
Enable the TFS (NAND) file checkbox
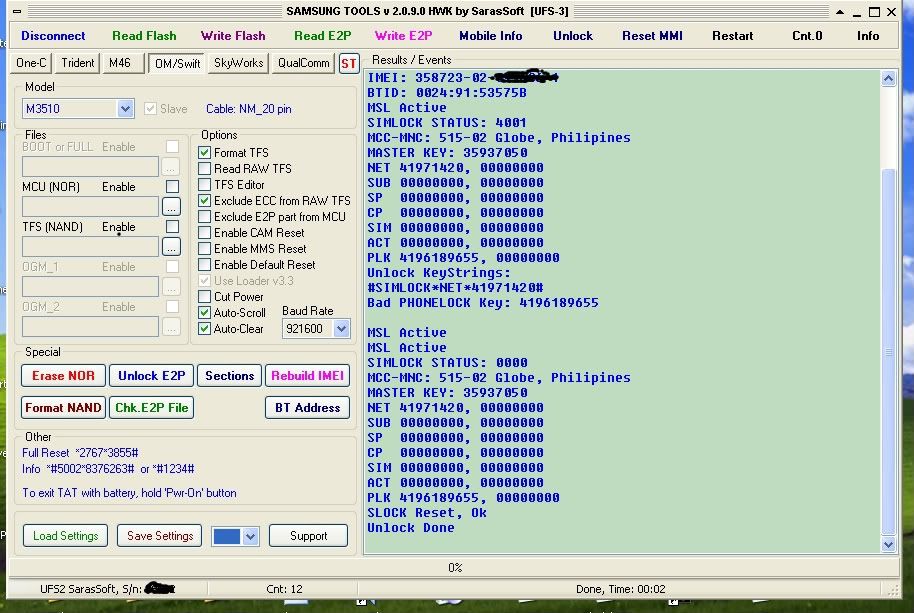point(173,227)
